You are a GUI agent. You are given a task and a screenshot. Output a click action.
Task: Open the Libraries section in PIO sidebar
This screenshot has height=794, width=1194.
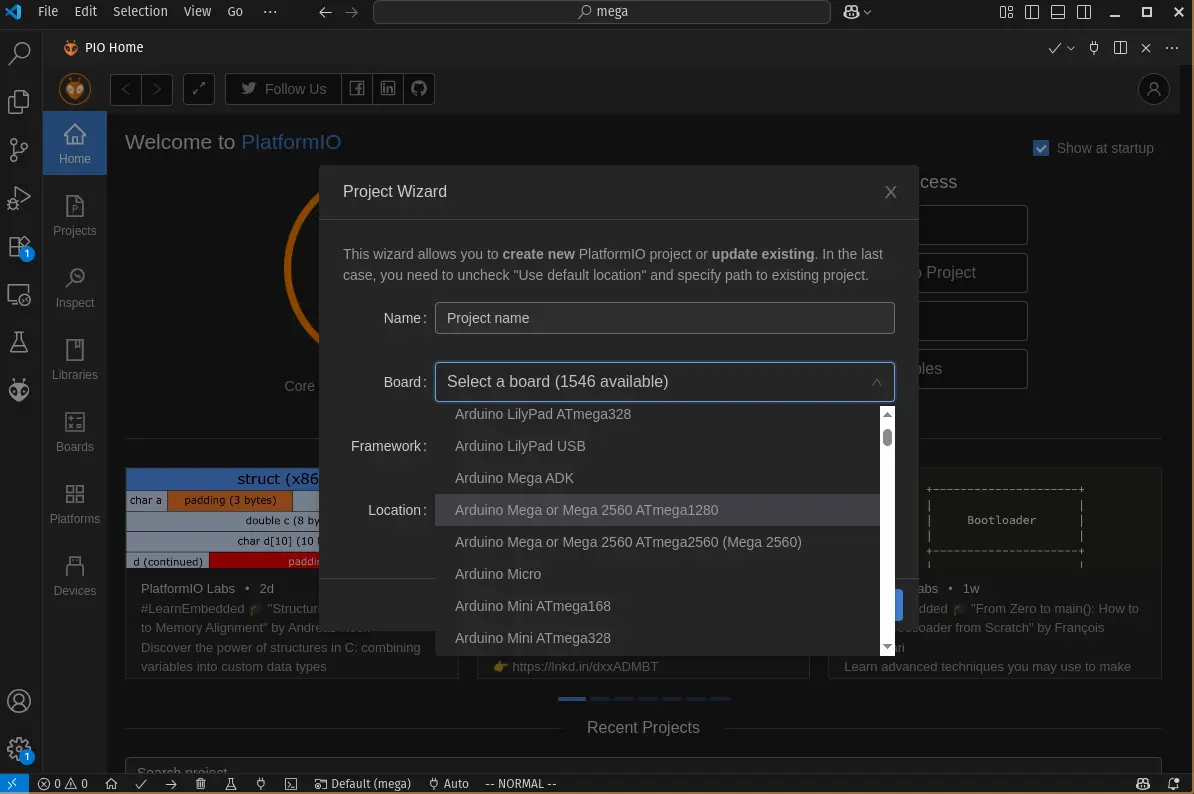(75, 359)
